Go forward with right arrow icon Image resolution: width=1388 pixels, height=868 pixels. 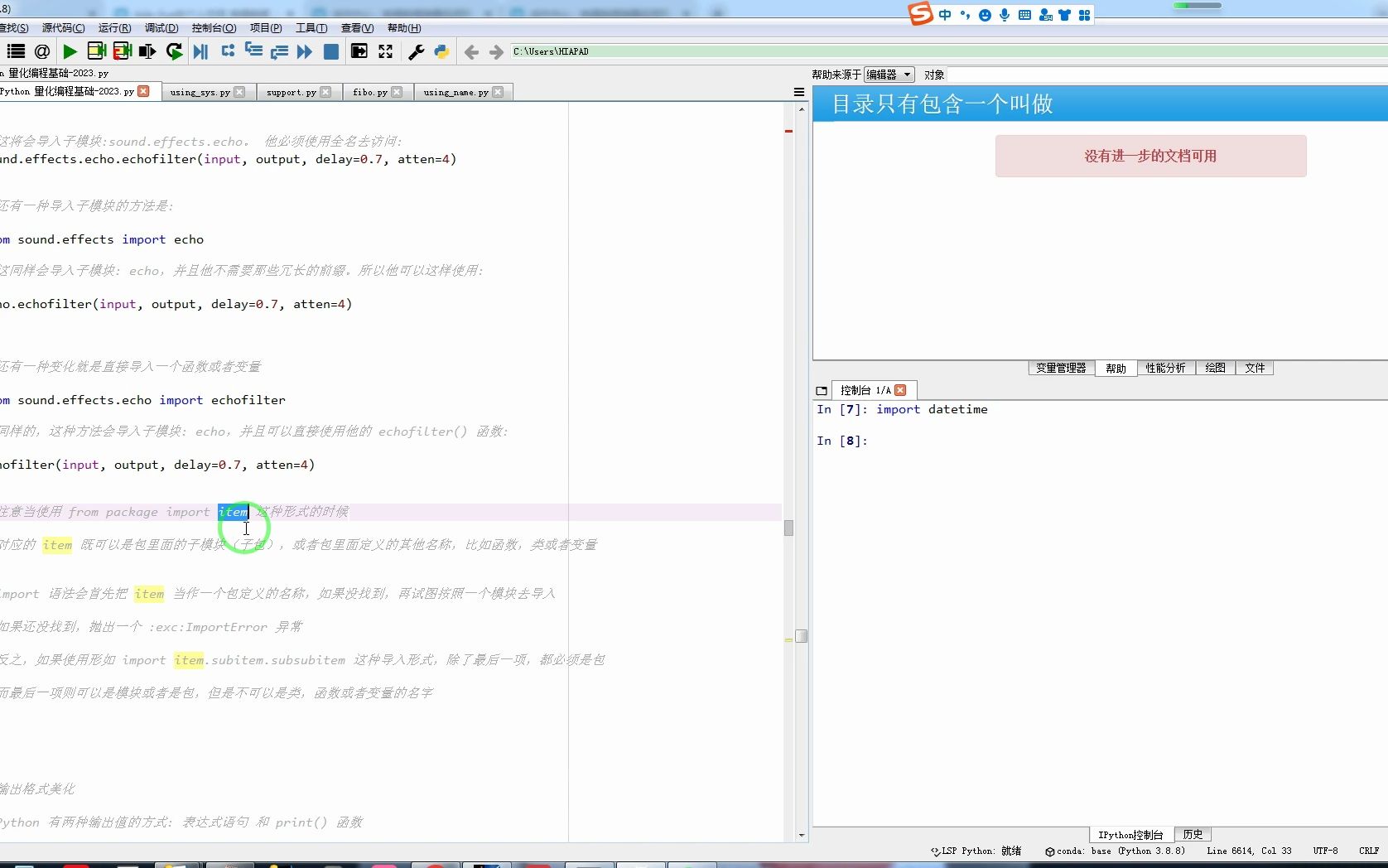(x=496, y=52)
